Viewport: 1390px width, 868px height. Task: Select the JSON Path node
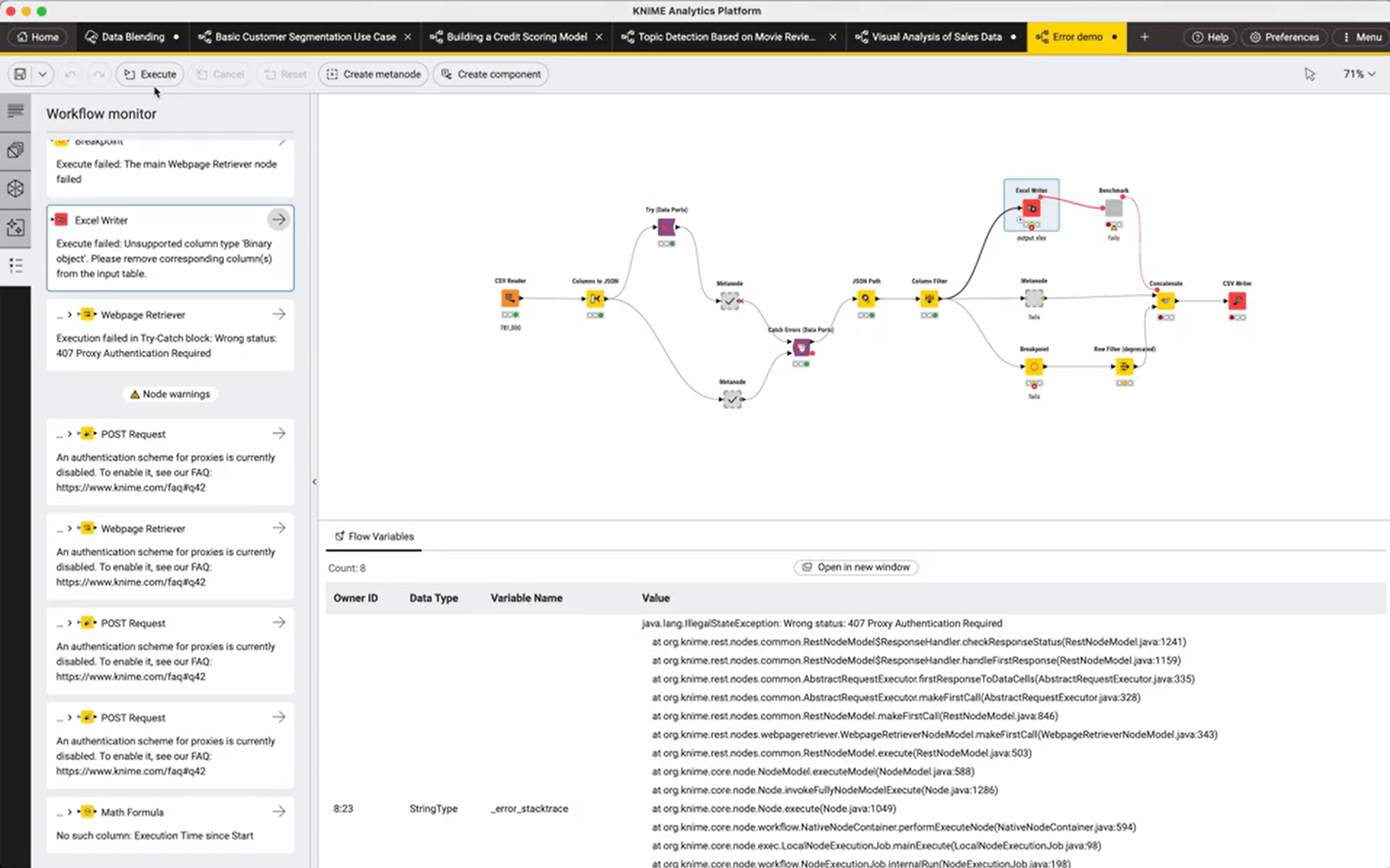click(867, 298)
